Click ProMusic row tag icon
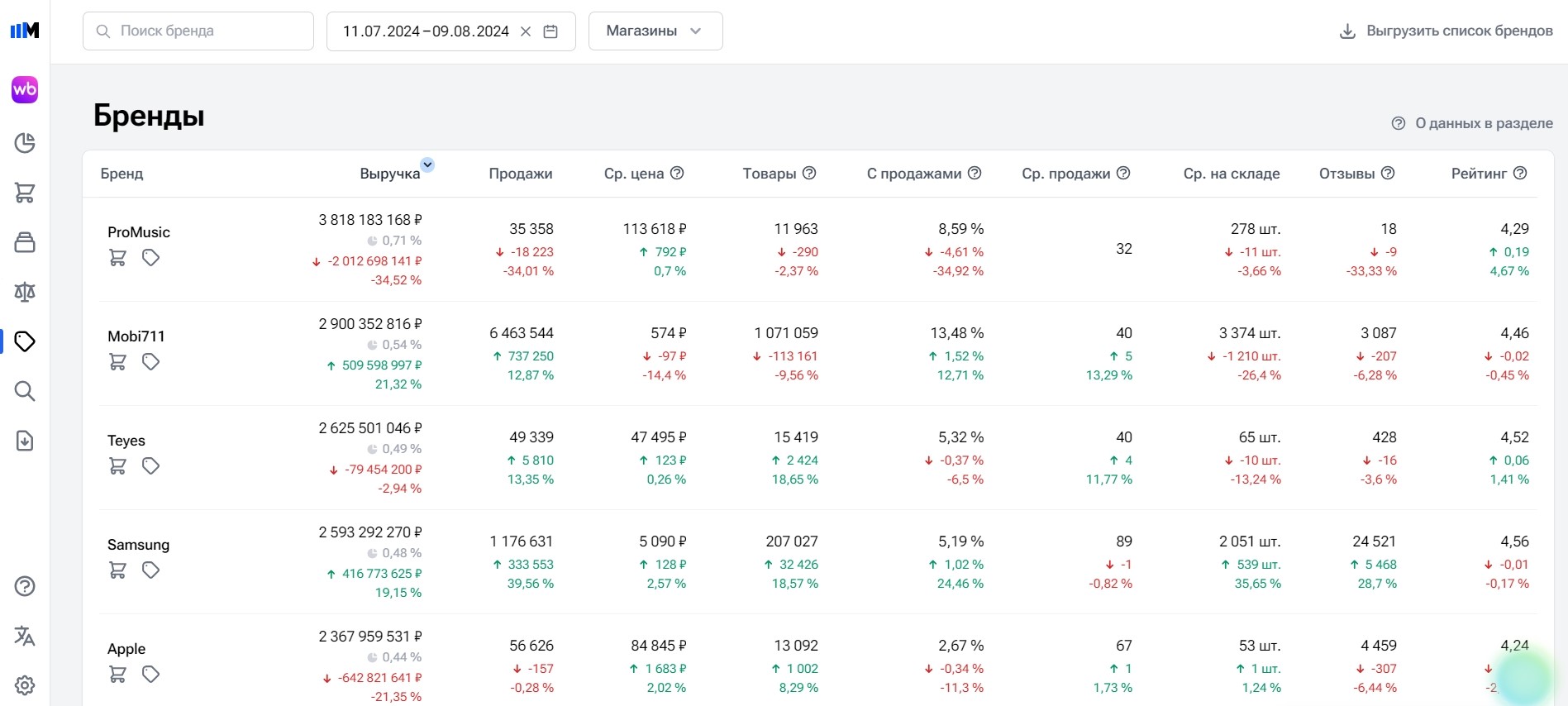 pos(150,258)
